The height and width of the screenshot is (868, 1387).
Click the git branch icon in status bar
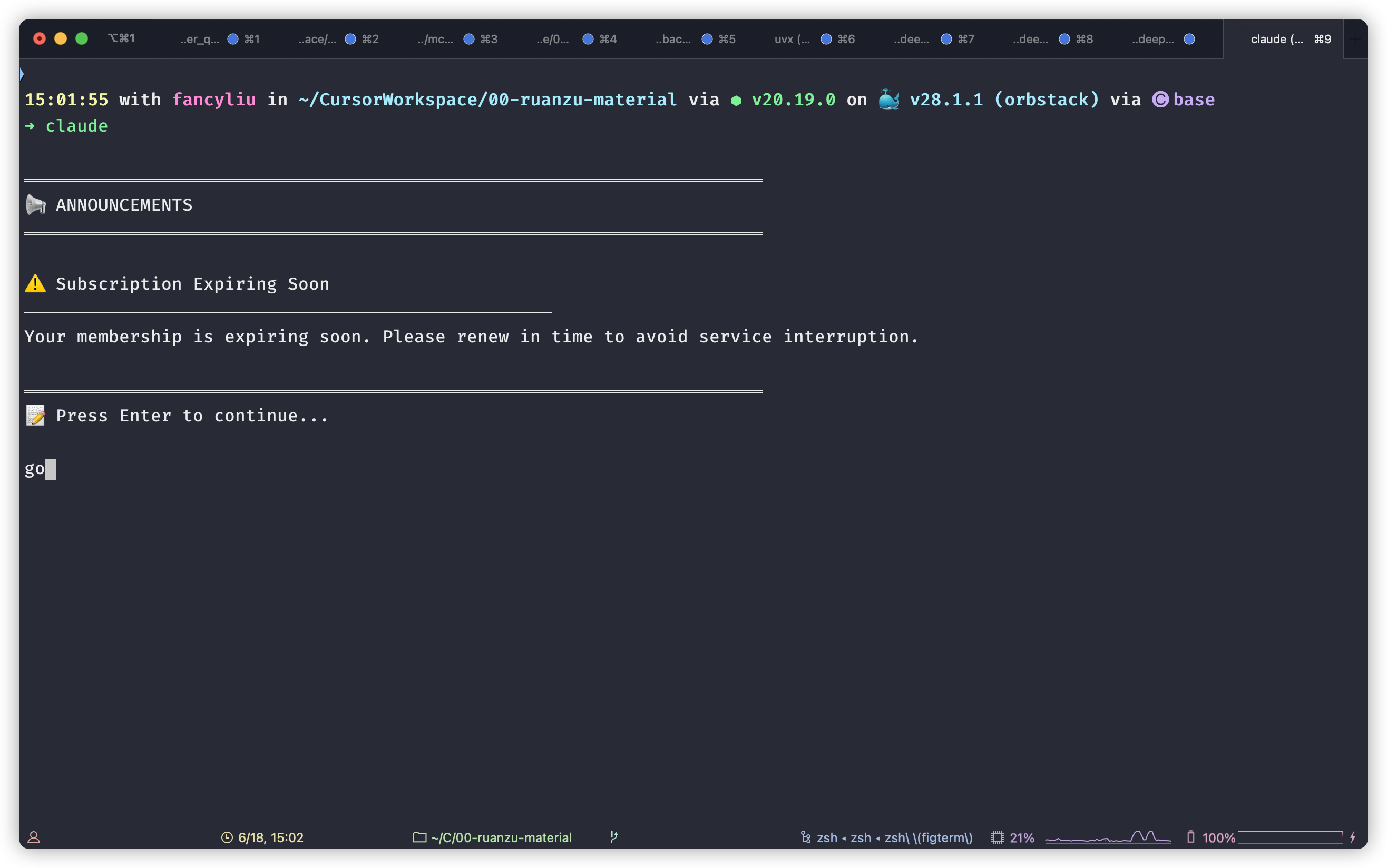click(x=614, y=837)
